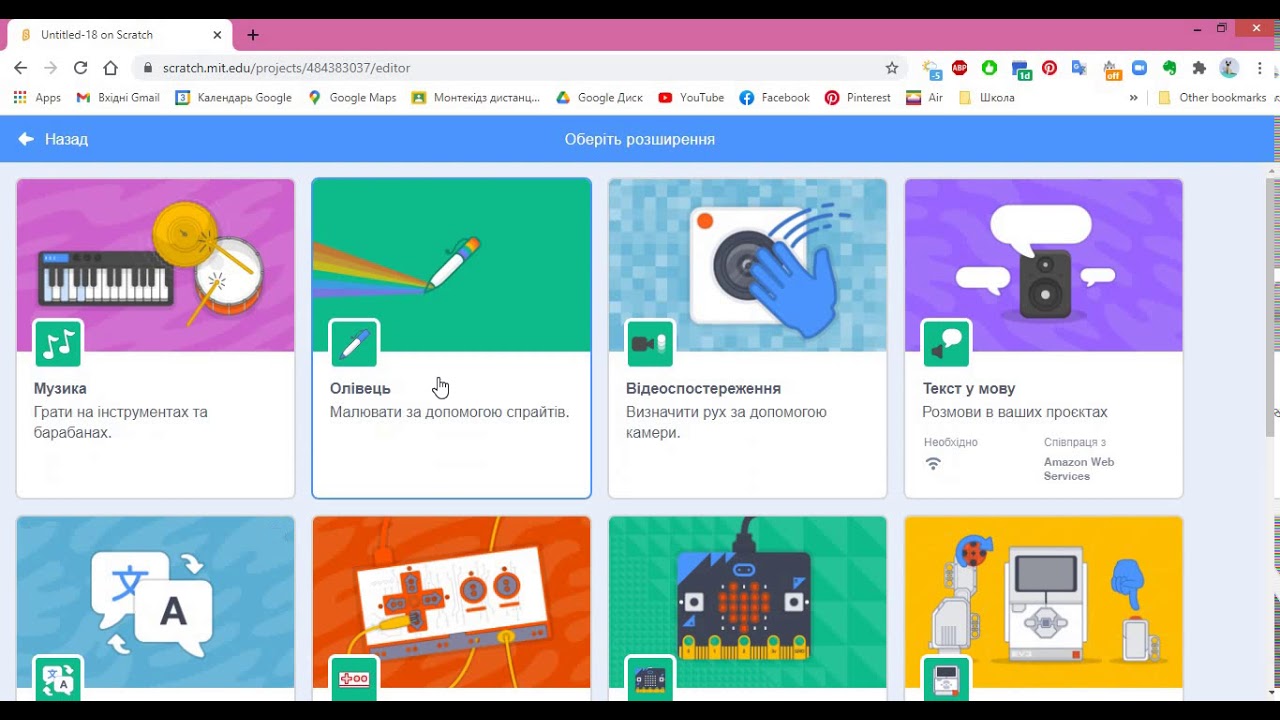Click the waving hand camera artwork
This screenshot has height=720, width=1280.
[748, 265]
